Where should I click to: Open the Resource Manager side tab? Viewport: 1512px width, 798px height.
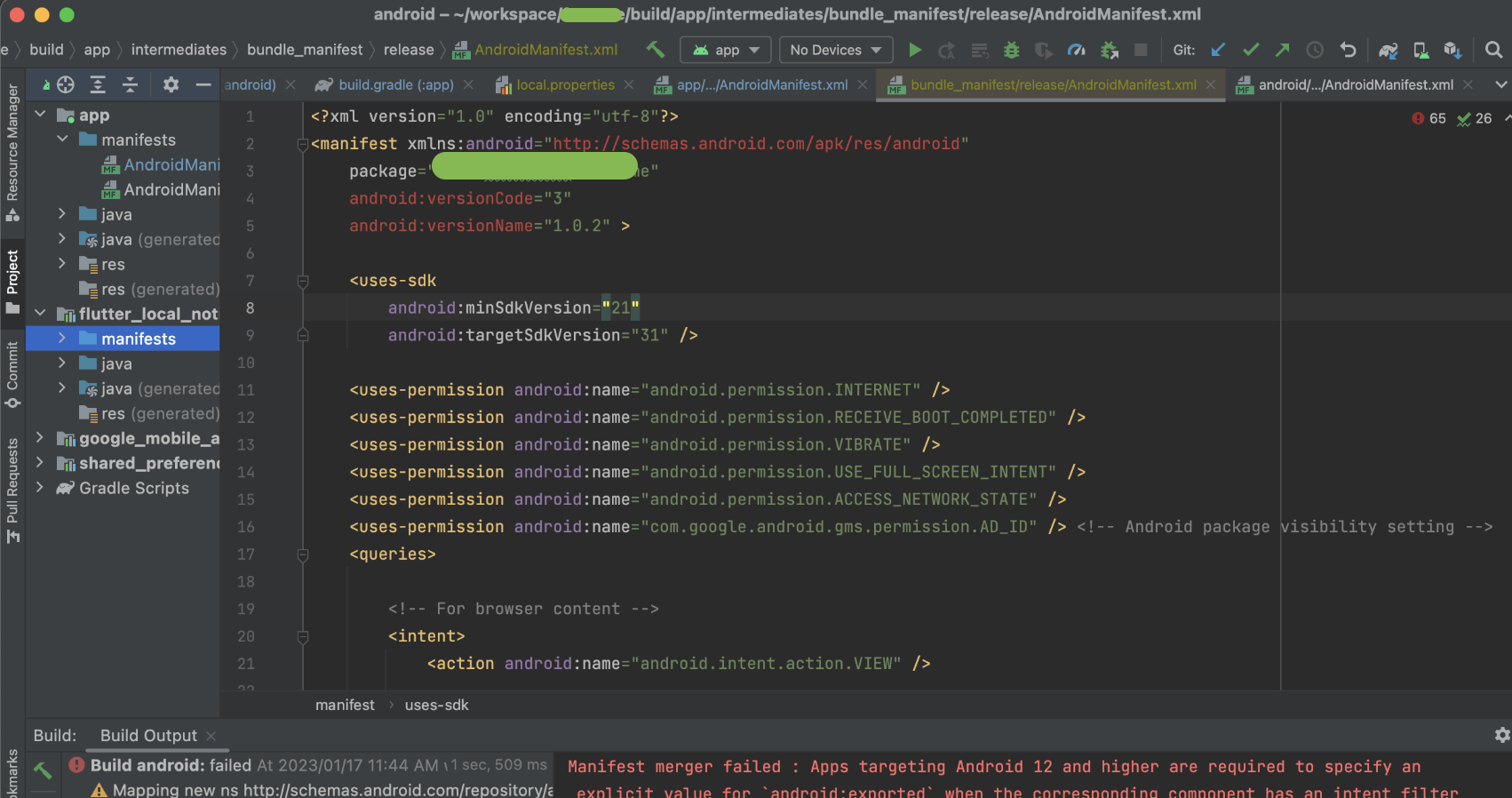click(12, 152)
